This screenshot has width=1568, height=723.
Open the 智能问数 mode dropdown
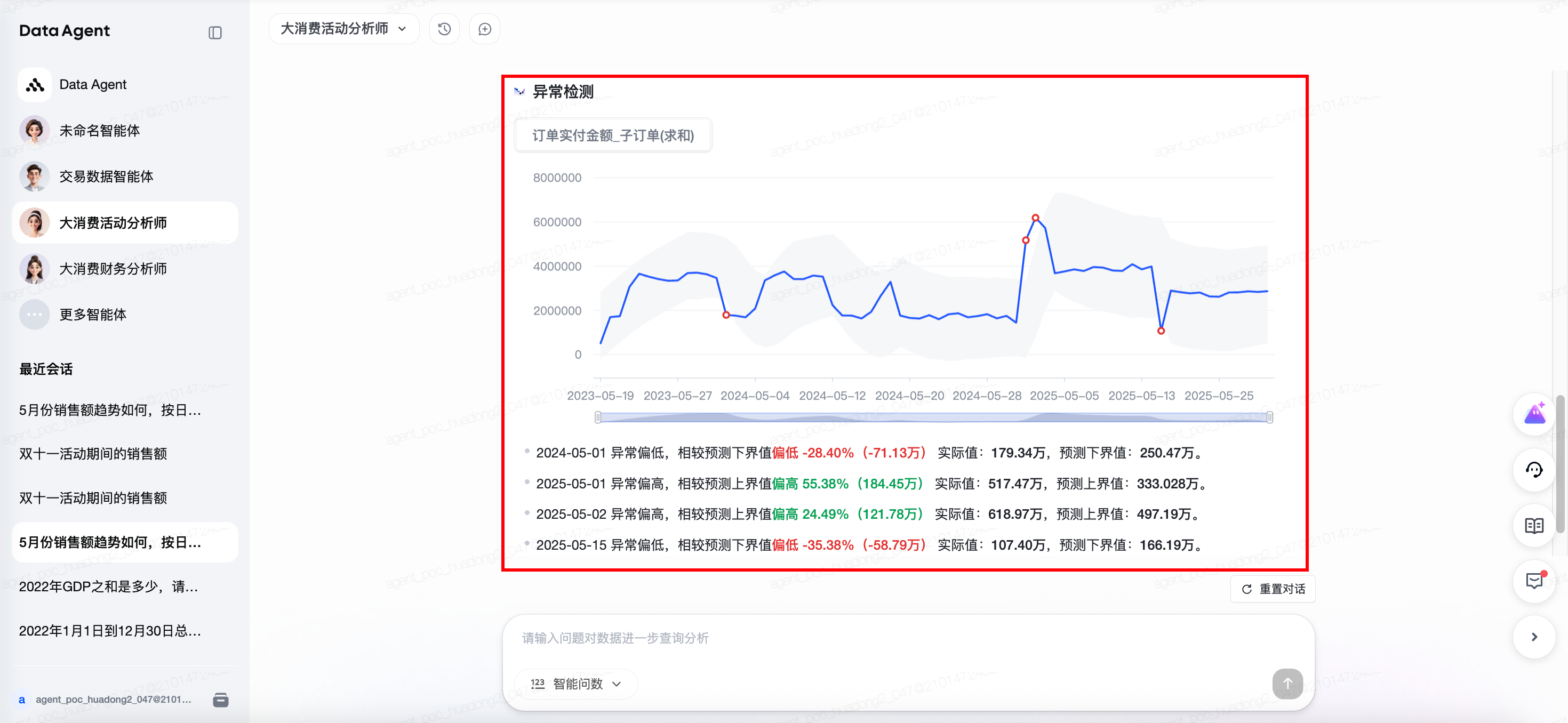pyautogui.click(x=576, y=684)
